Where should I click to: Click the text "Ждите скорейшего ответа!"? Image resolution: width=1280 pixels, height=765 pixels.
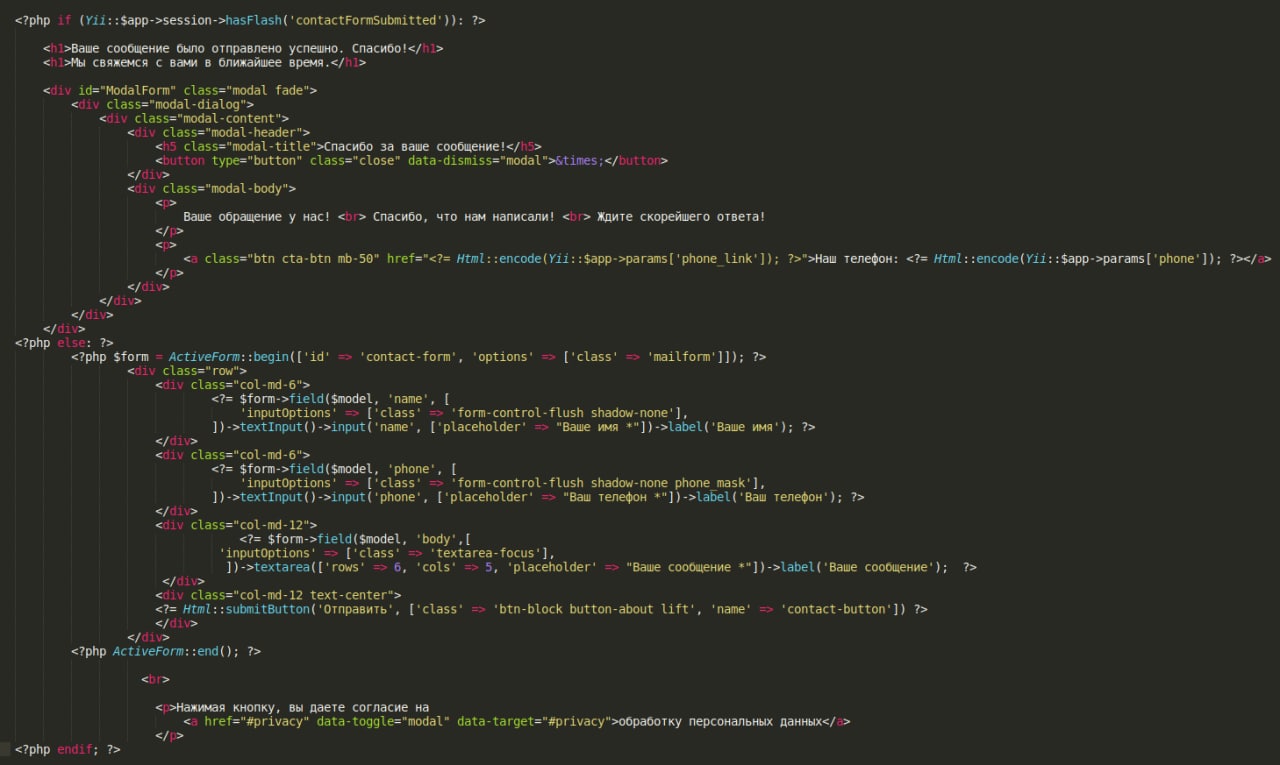pos(683,217)
